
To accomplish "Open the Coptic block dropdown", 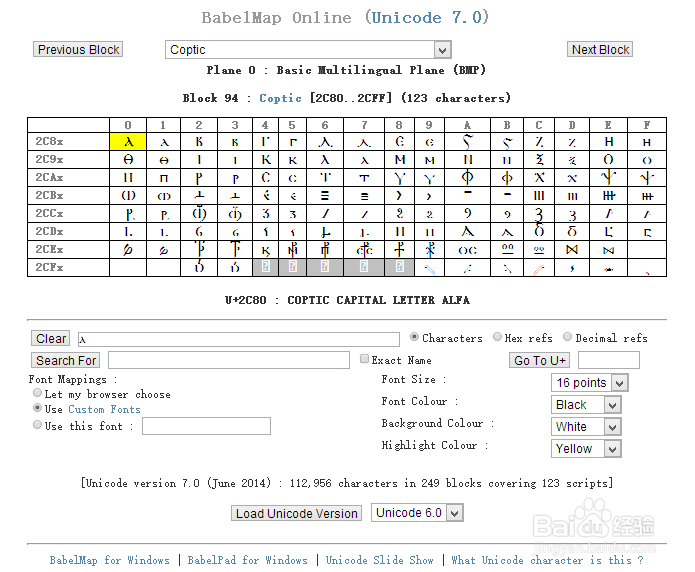I will coord(308,50).
